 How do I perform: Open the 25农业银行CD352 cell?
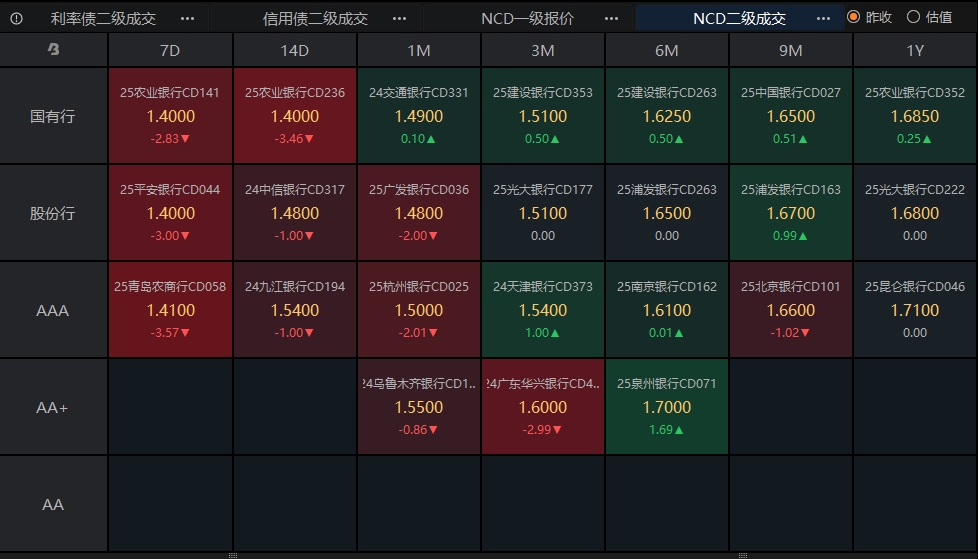pyautogui.click(x=915, y=116)
